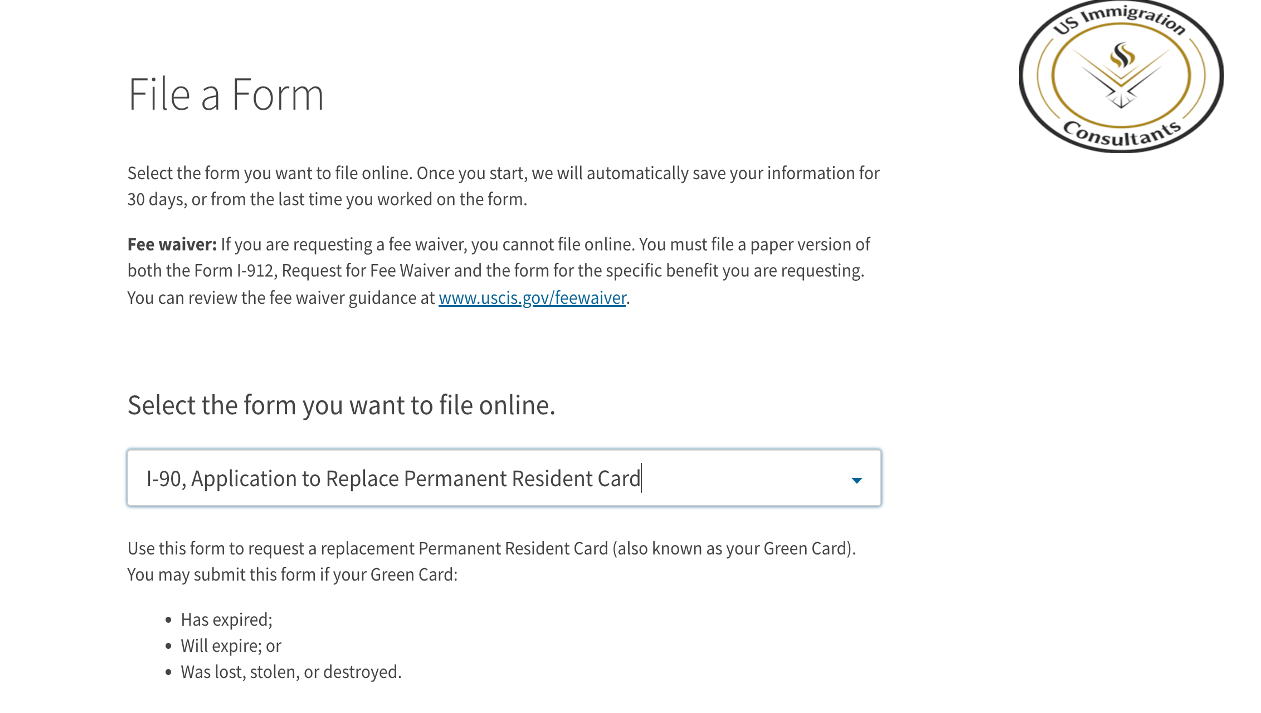This screenshot has height=713, width=1261.
Task: Click the 'Consultants' text on the logo
Action: [1121, 135]
